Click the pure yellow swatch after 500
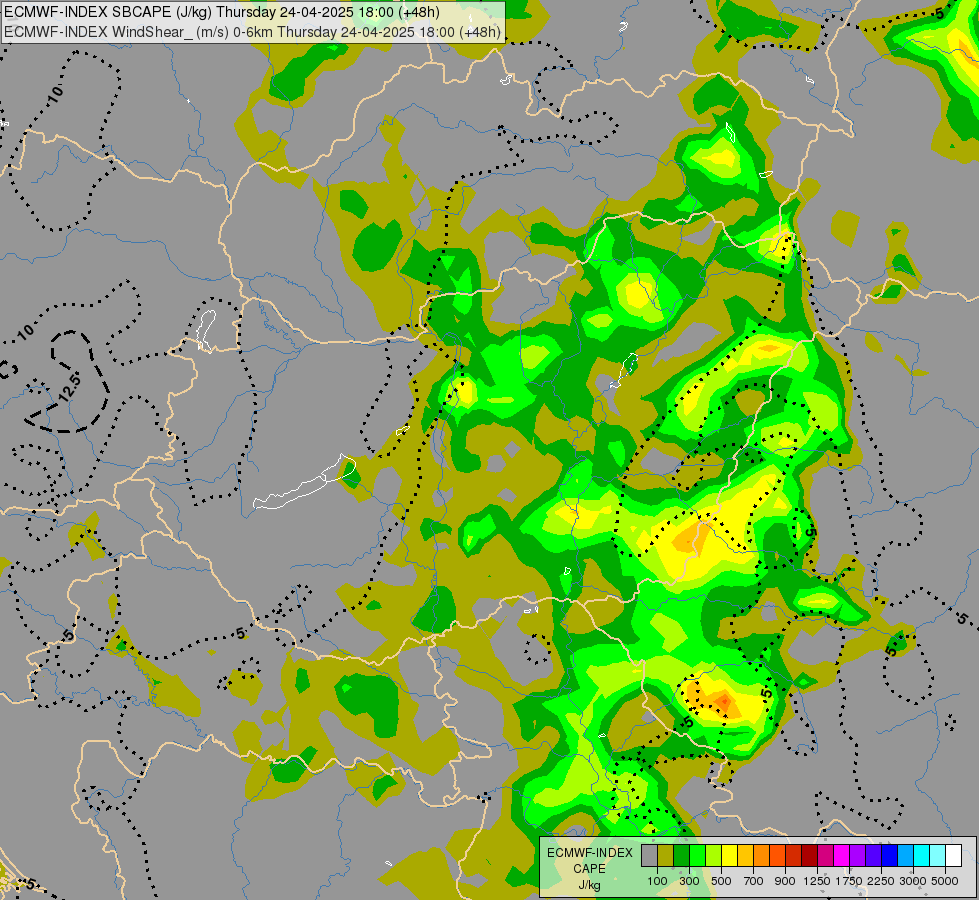Image resolution: width=979 pixels, height=900 pixels. pyautogui.click(x=729, y=855)
